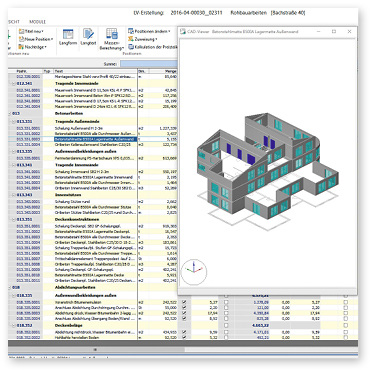Open the MODULE ribbon tab
Image resolution: width=373 pixels, height=373 pixels.
click(x=37, y=22)
